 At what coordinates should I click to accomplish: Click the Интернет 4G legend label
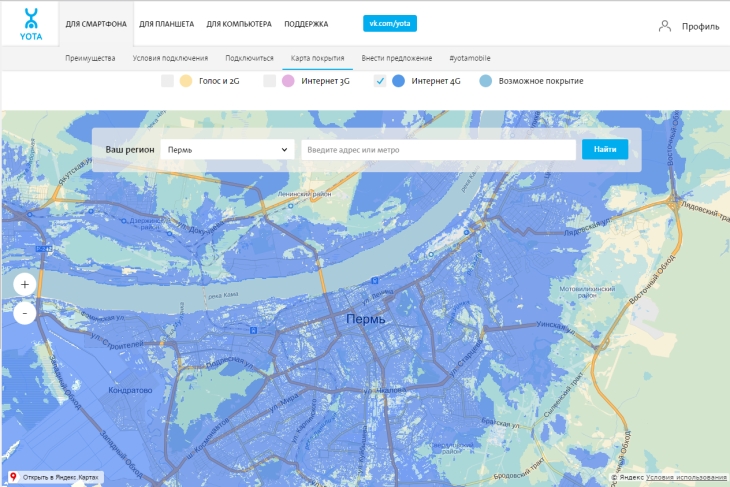[436, 81]
